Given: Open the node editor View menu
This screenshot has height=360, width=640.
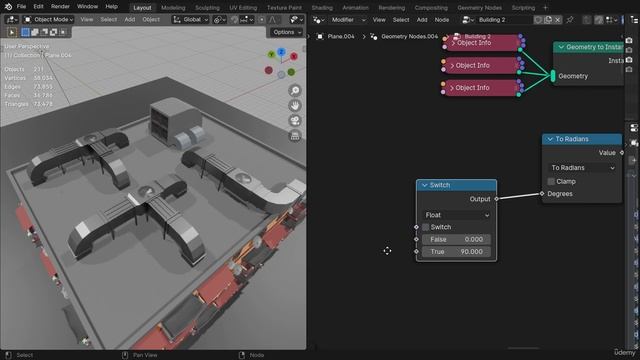Looking at the screenshot, I should point(379,20).
